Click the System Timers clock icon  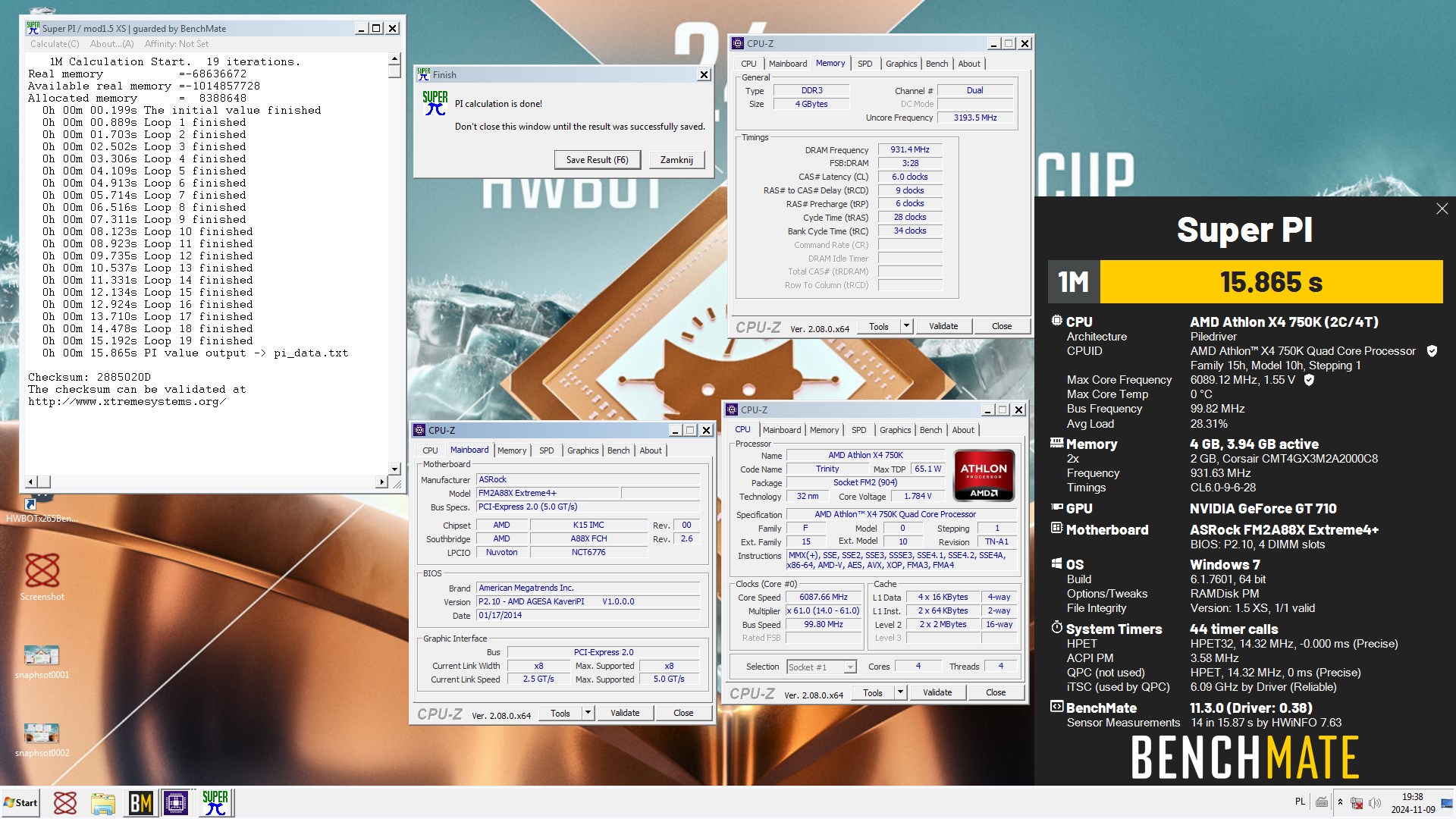click(1056, 627)
